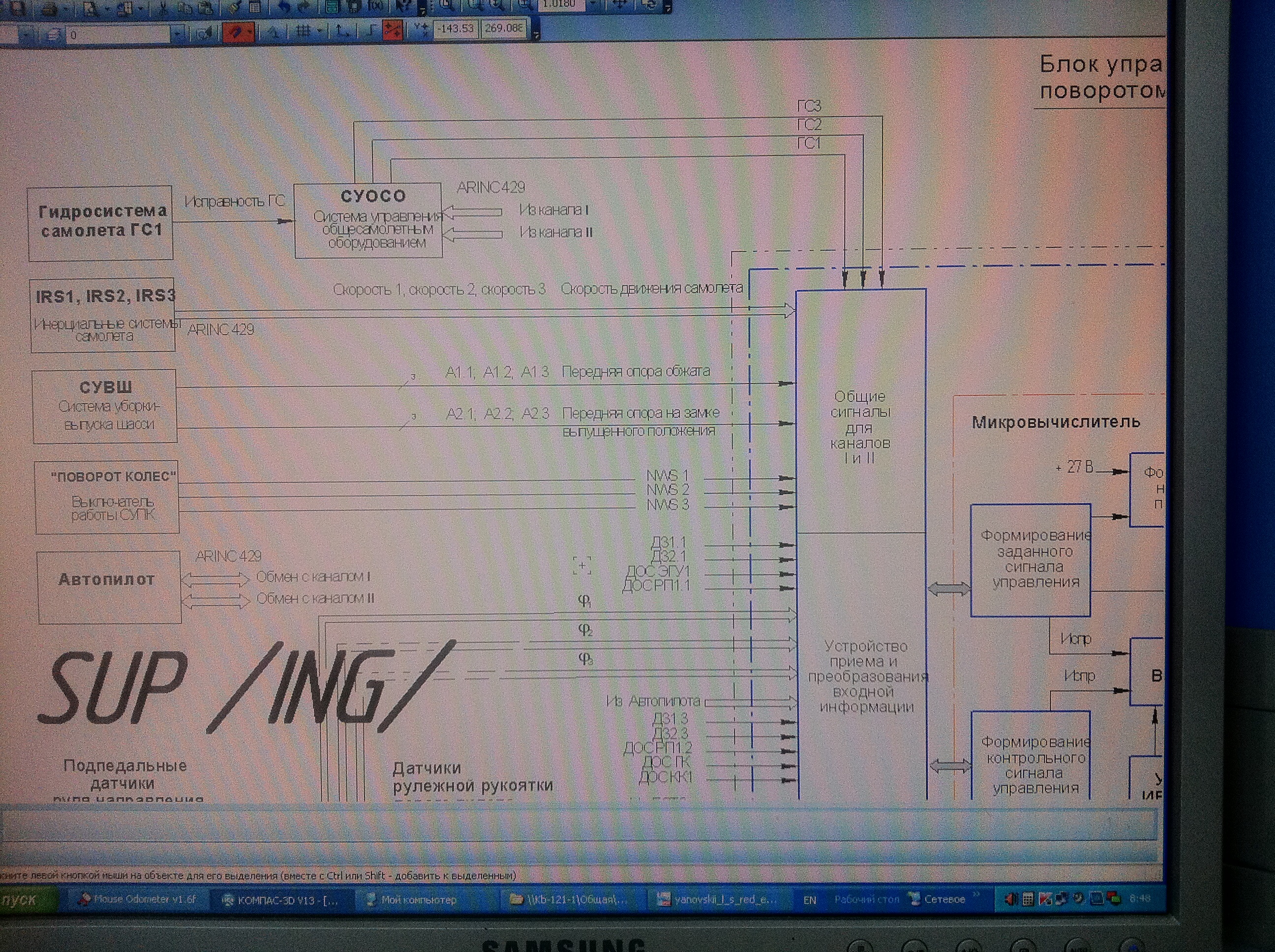This screenshot has height=952, width=1275.
Task: Click the Print icon in toolbar
Action: [50, 9]
